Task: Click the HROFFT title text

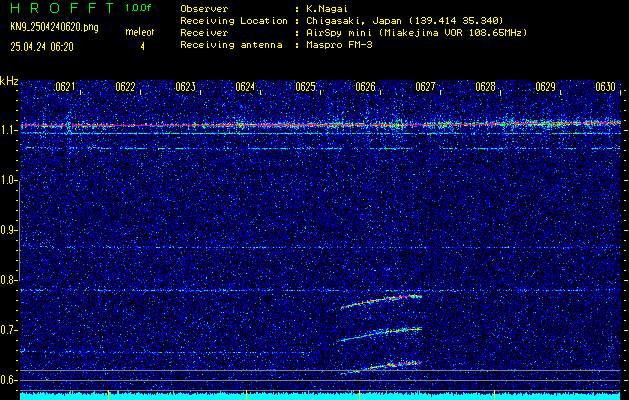Action: (62, 8)
